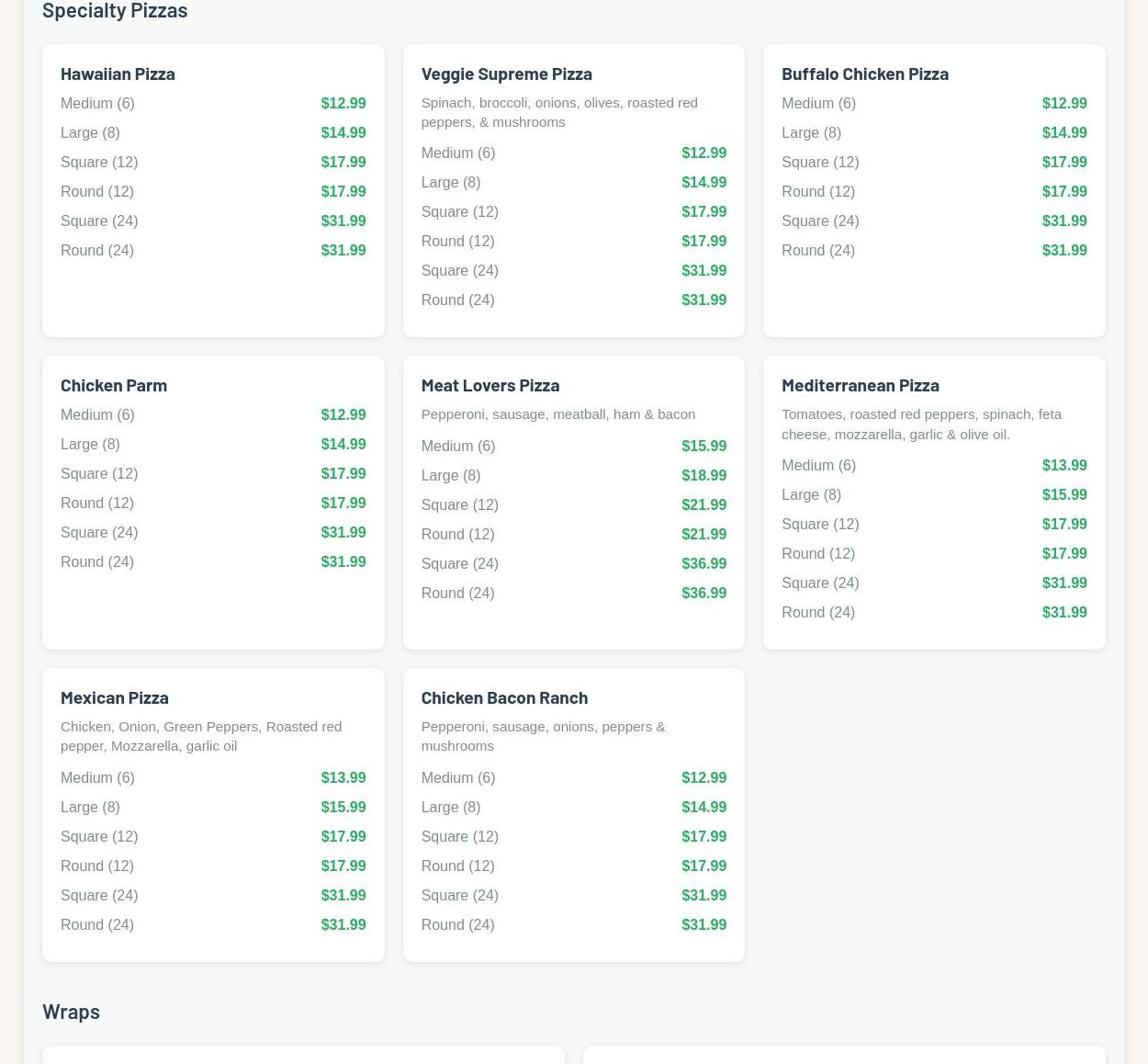Click the Meat Lovers Pizza heading
The image size is (1148, 1064).
coord(490,385)
